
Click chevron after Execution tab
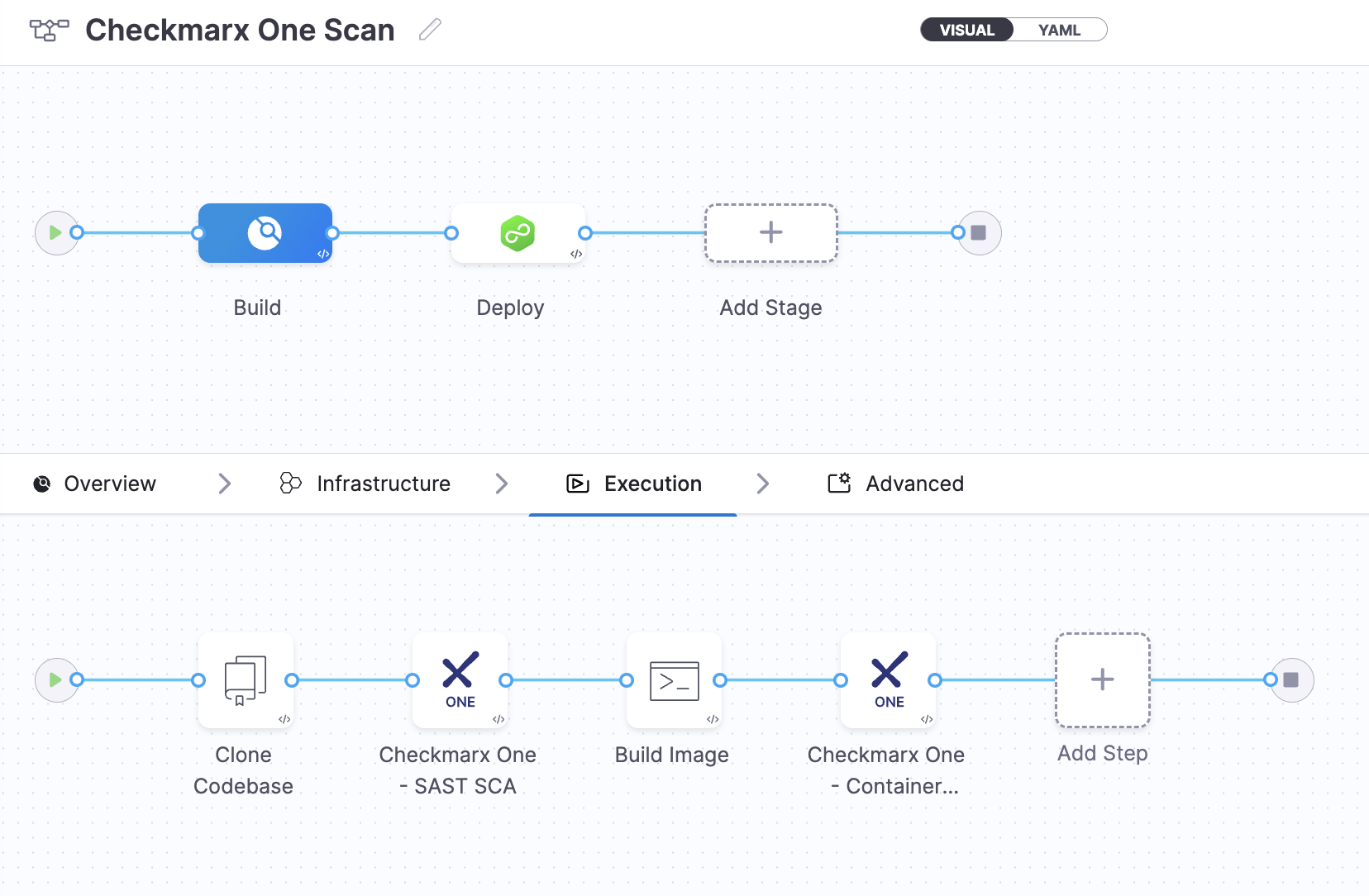762,484
